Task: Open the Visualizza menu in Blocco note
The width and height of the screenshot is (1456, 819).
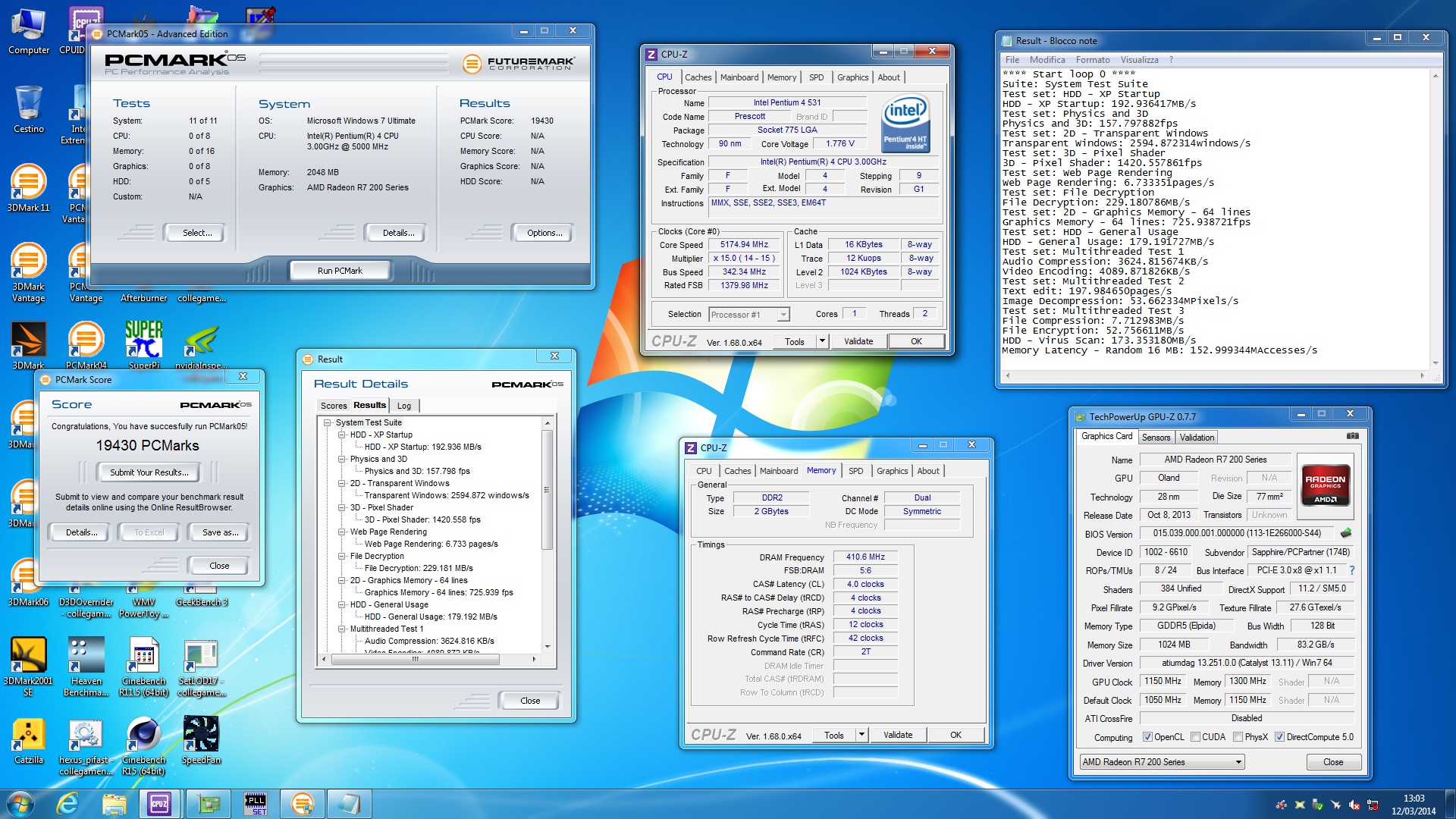Action: pyautogui.click(x=1139, y=60)
